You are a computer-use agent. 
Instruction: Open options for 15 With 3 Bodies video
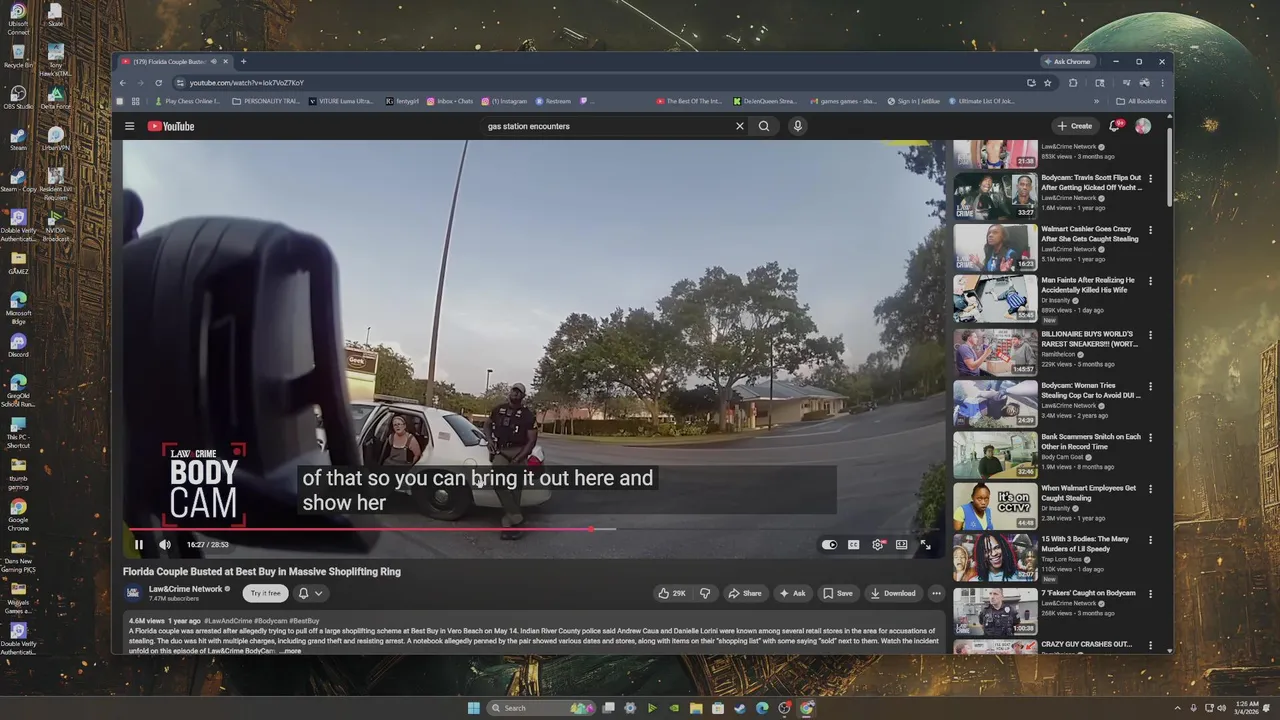tap(1150, 540)
